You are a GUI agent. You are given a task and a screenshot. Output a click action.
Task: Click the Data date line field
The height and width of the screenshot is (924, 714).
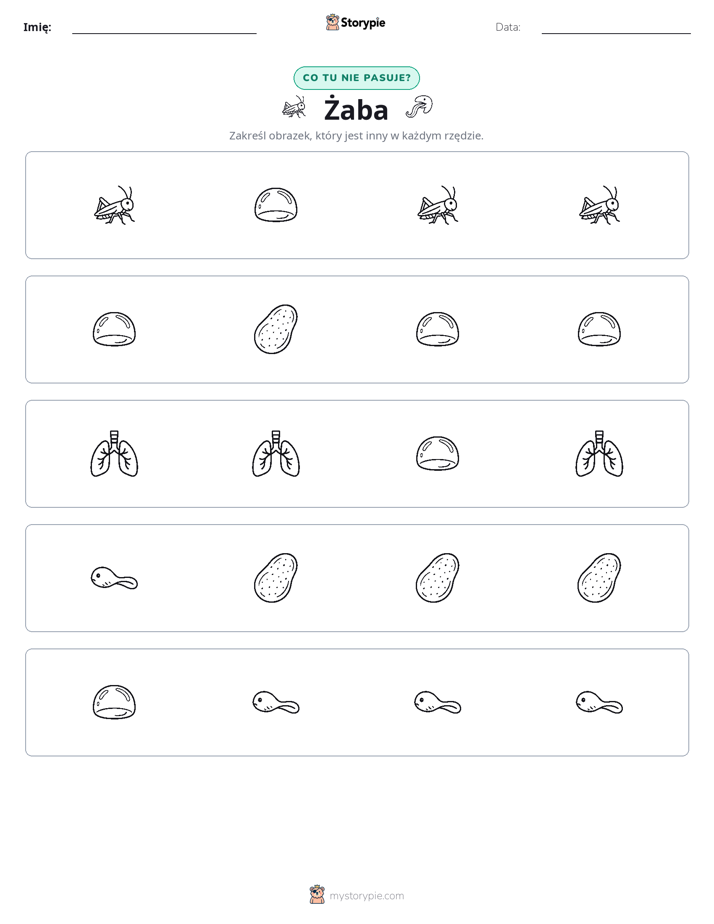click(616, 28)
